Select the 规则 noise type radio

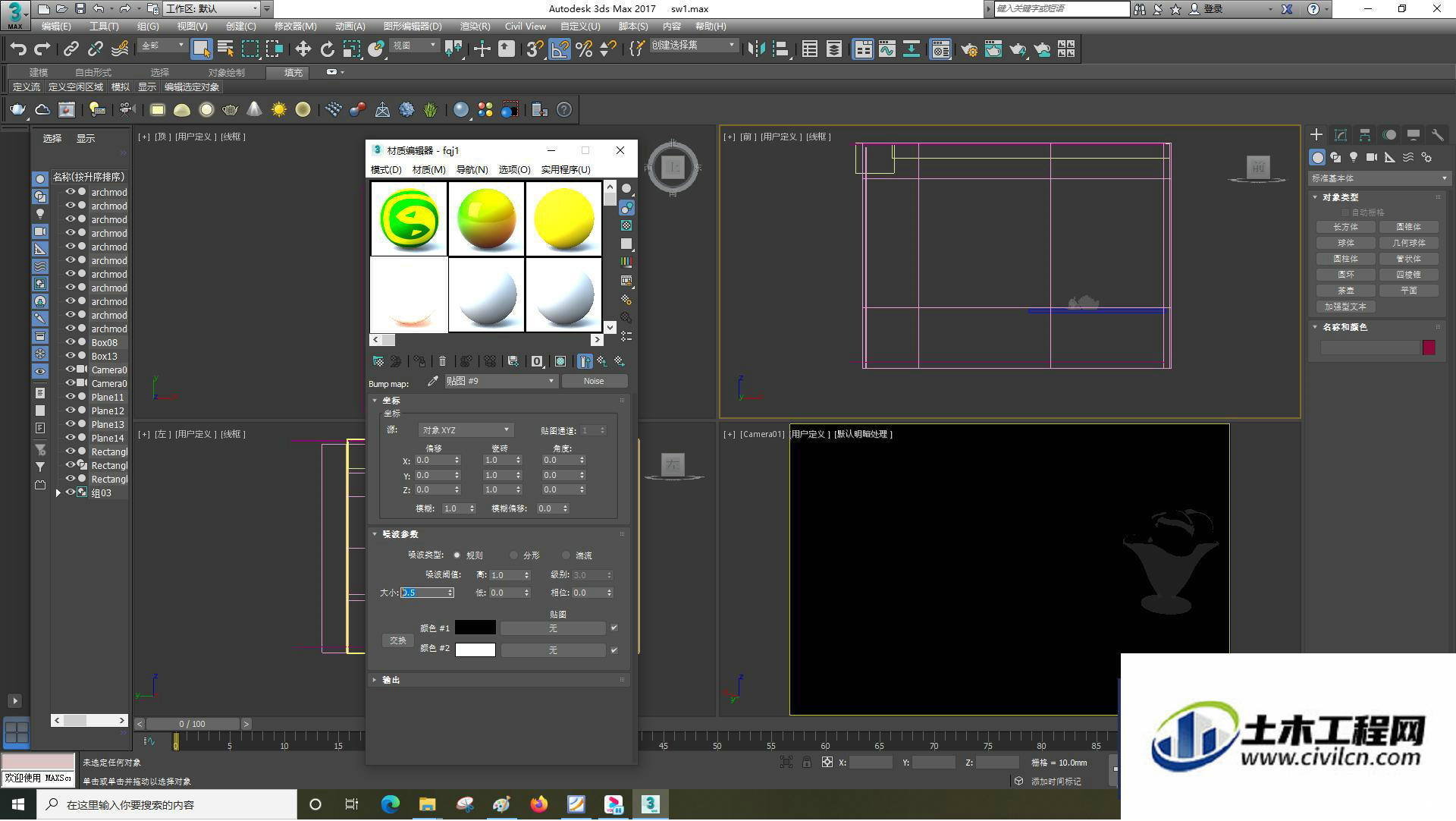457,555
